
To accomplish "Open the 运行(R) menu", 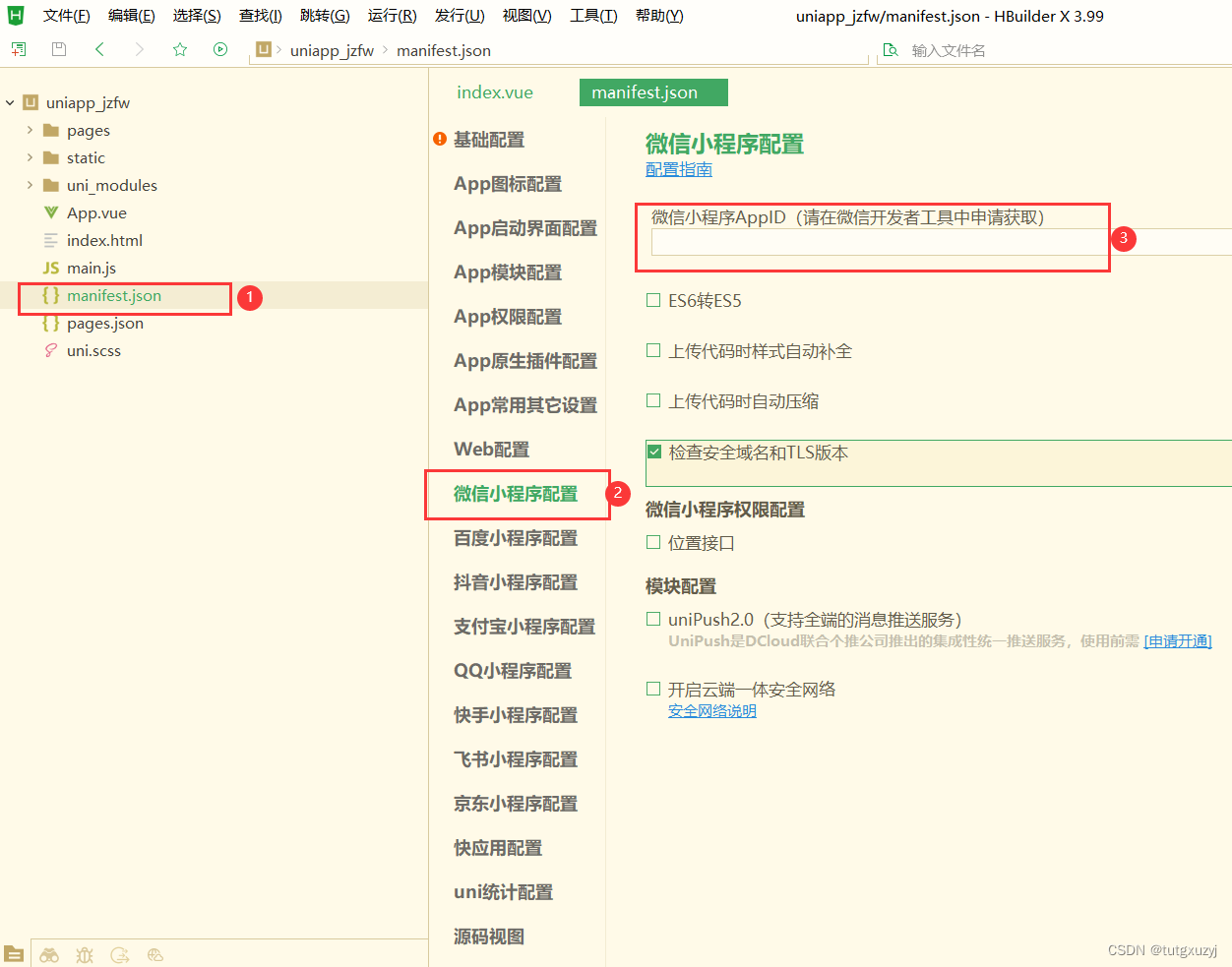I will pos(393,15).
